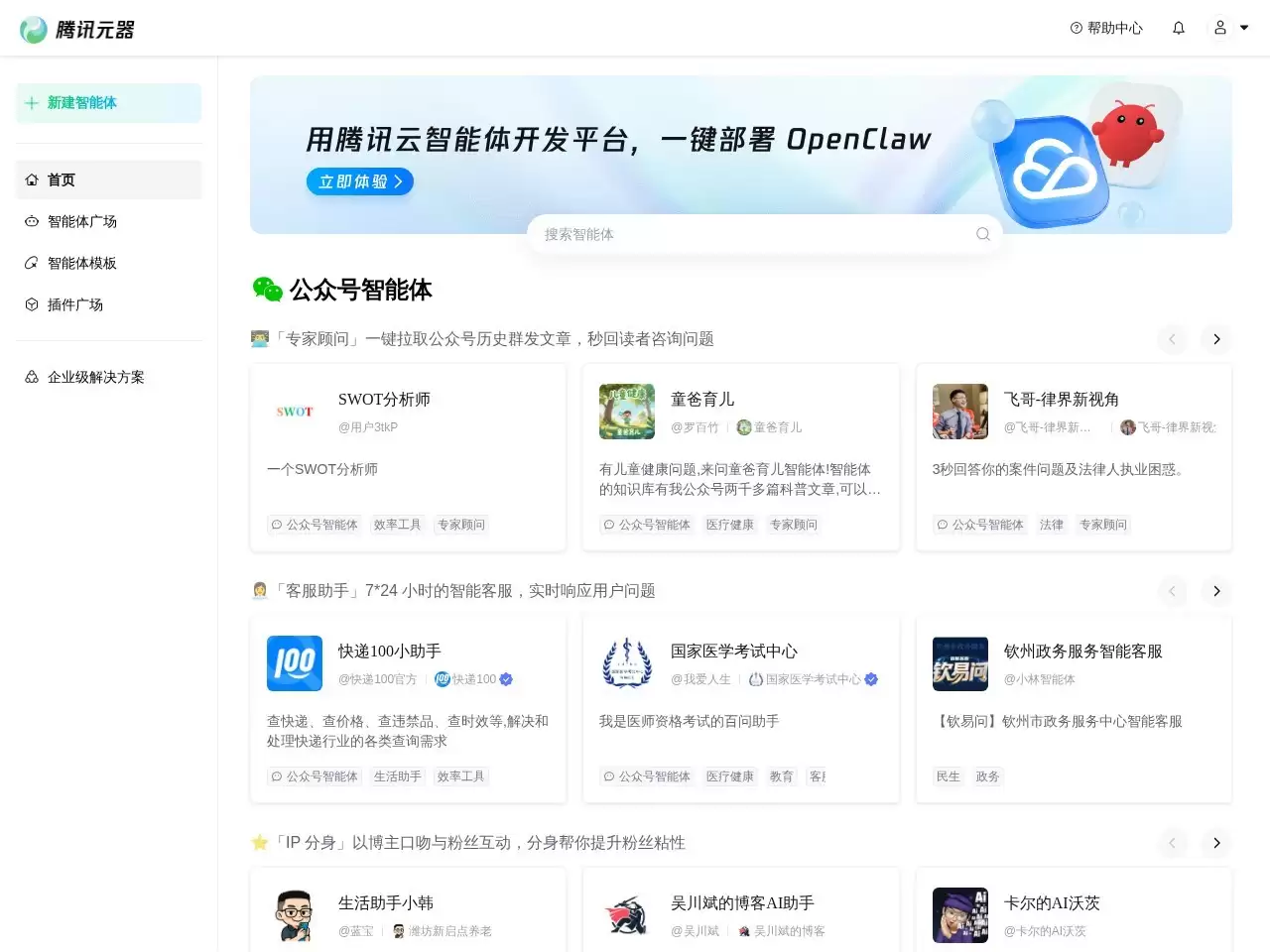Open 智能体广场 in sidebar
Viewport: 1270px width, 952px height.
point(108,221)
